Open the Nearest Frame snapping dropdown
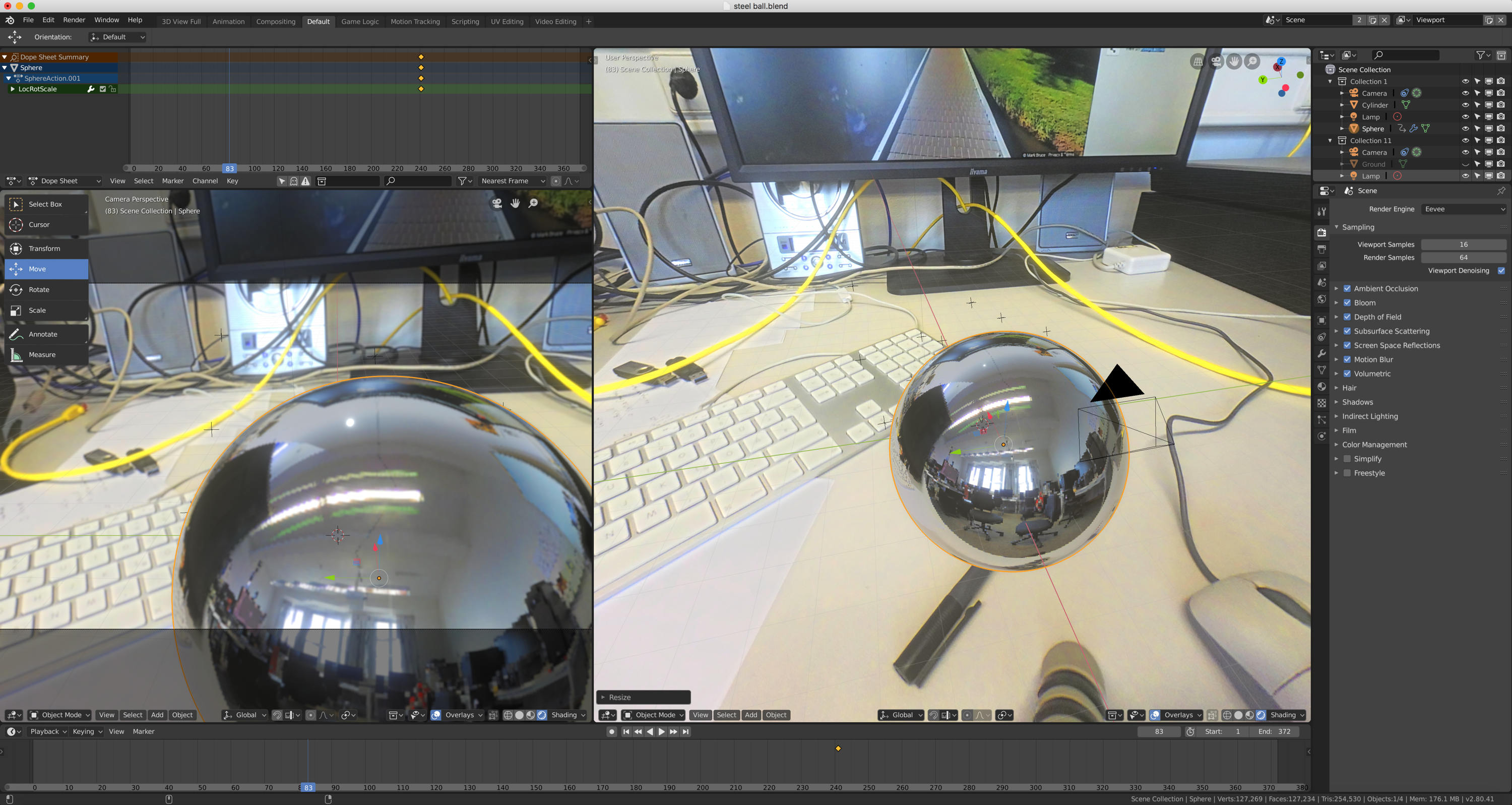 [x=513, y=181]
